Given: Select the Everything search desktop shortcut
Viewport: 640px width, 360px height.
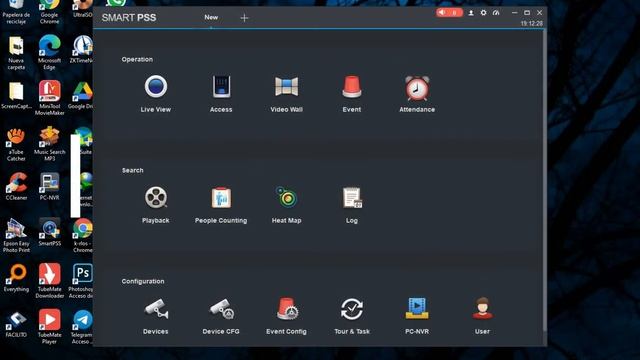Looking at the screenshot, I should (x=16, y=278).
